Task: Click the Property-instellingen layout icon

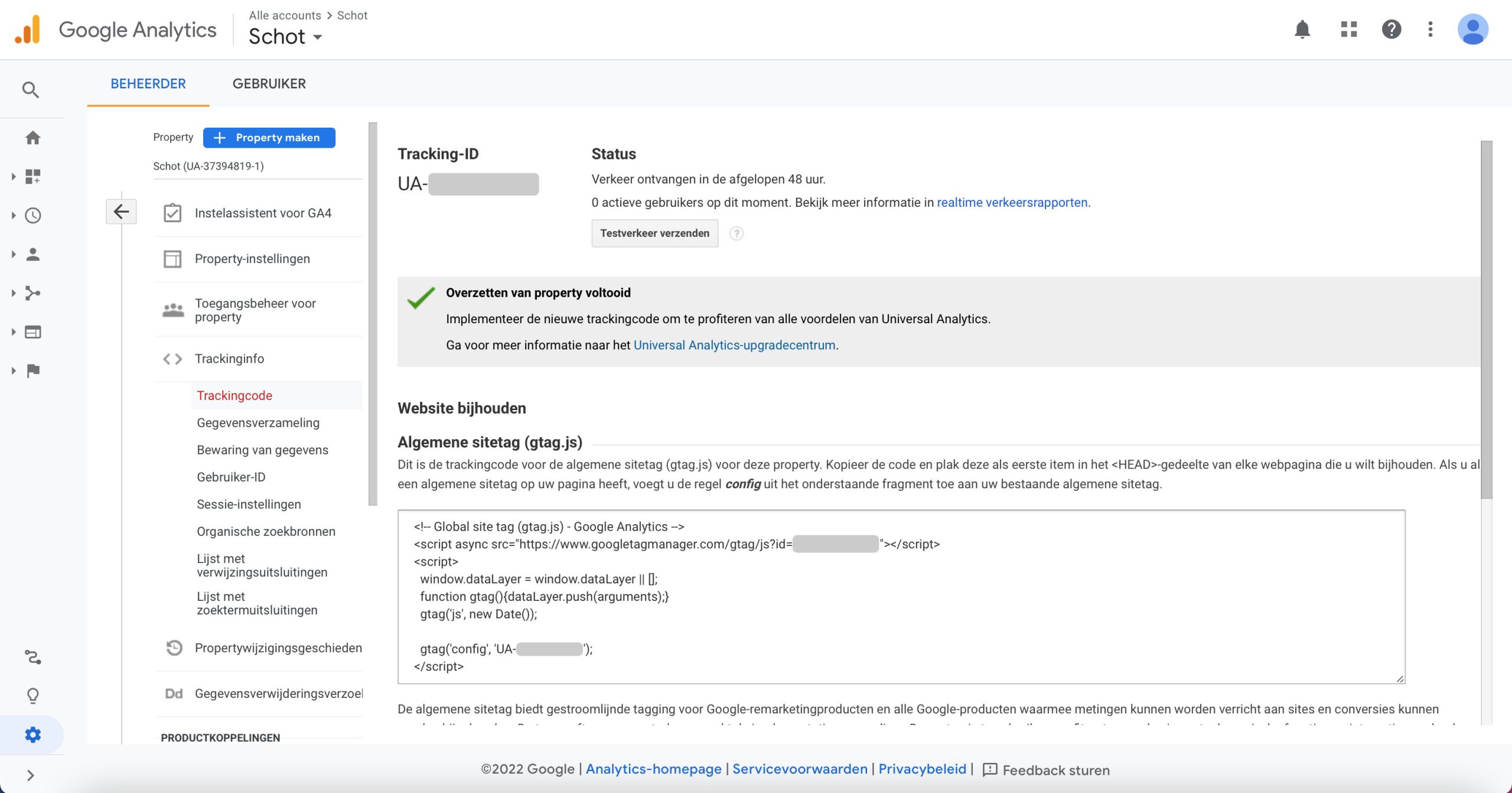Action: (x=172, y=259)
